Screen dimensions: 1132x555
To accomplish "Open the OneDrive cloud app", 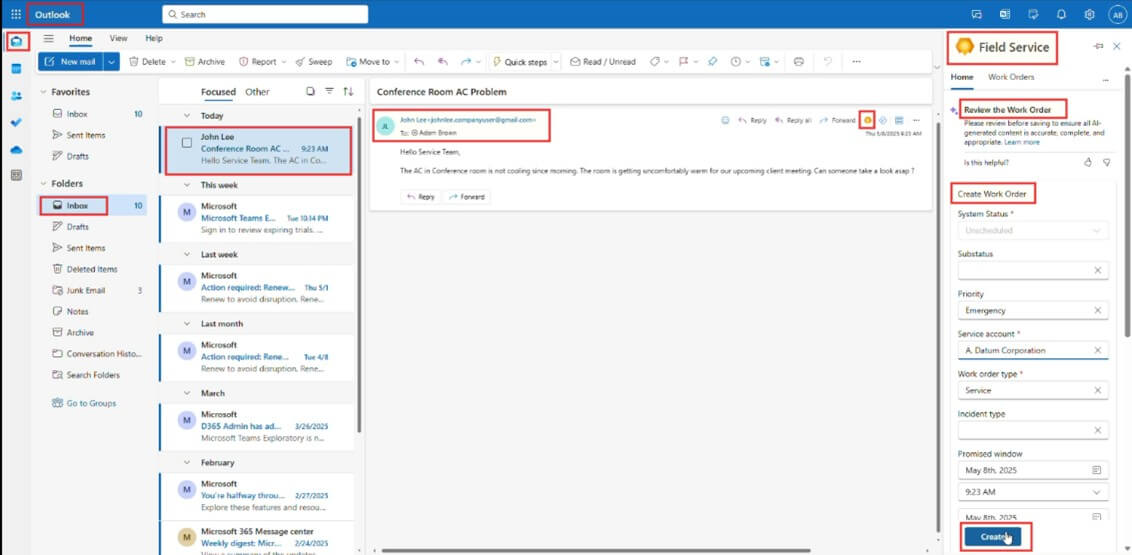I will 17,149.
